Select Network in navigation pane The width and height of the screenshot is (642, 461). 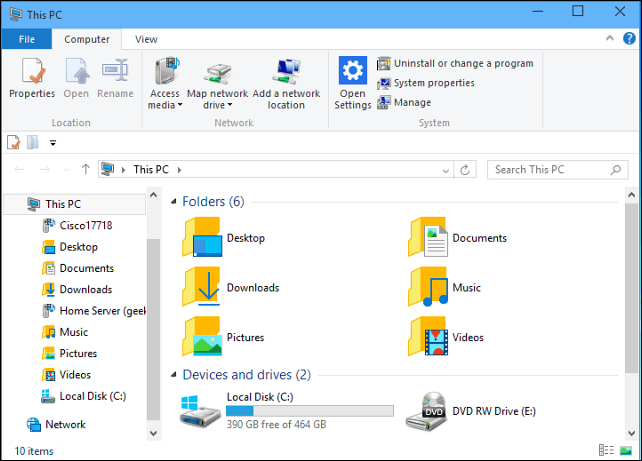tap(57, 425)
